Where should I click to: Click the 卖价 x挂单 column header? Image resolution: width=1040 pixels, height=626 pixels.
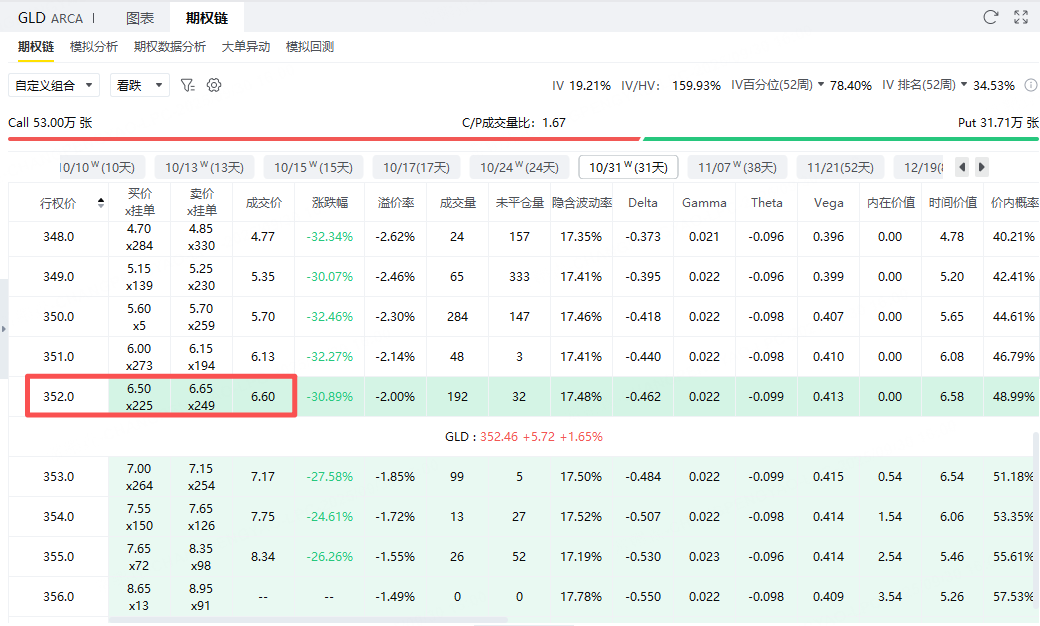pyautogui.click(x=202, y=202)
